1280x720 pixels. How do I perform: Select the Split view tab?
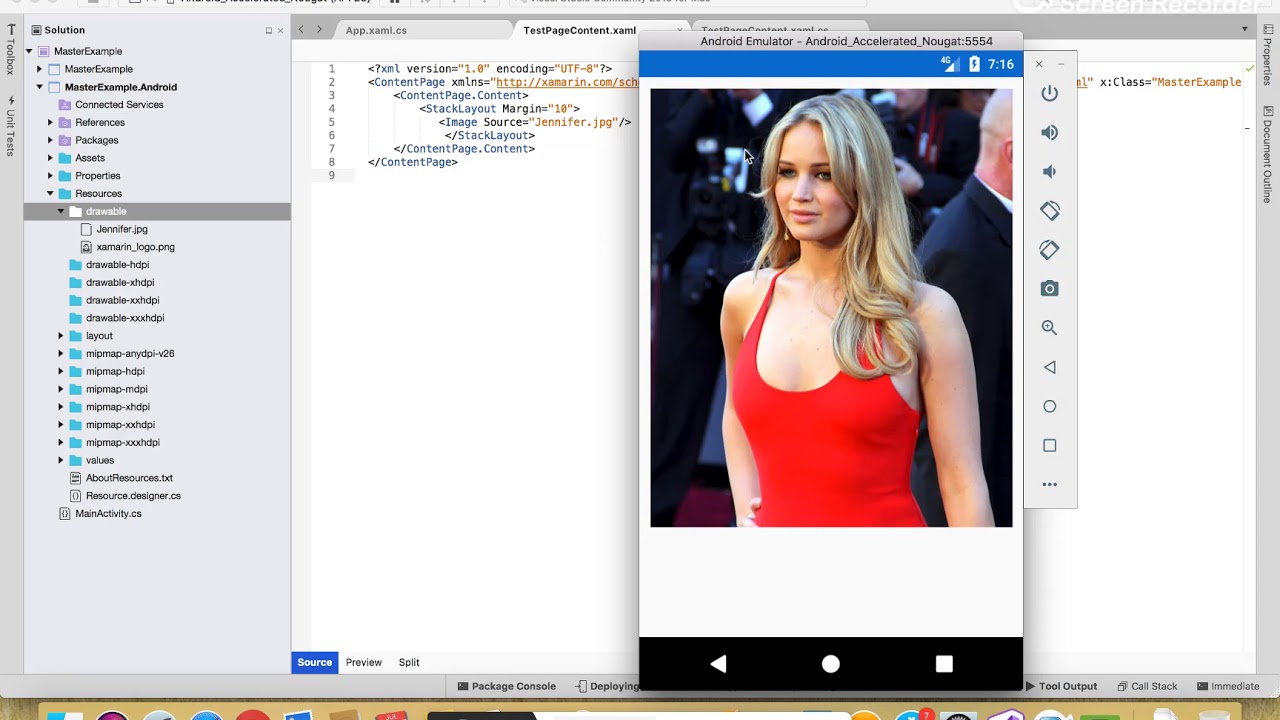(x=409, y=662)
